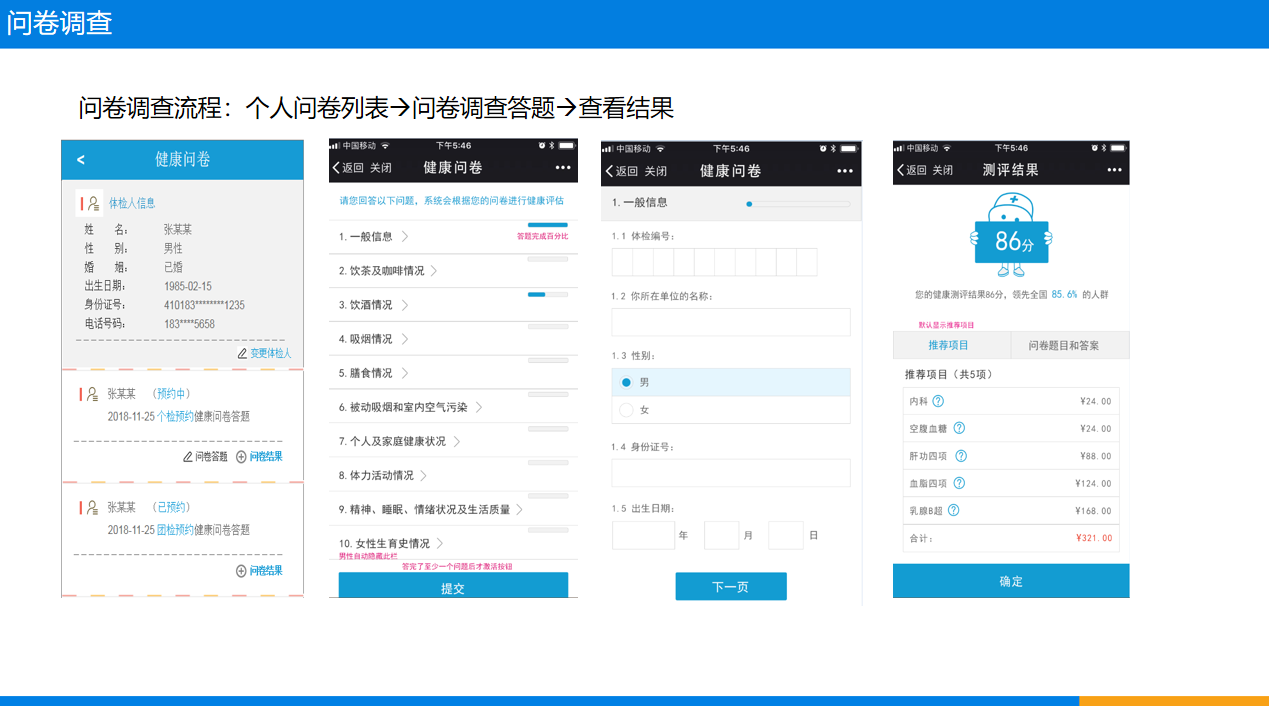This screenshot has height=706, width=1269.
Task: Tap 关闭 on the questionnaire list screen
Action: [381, 168]
